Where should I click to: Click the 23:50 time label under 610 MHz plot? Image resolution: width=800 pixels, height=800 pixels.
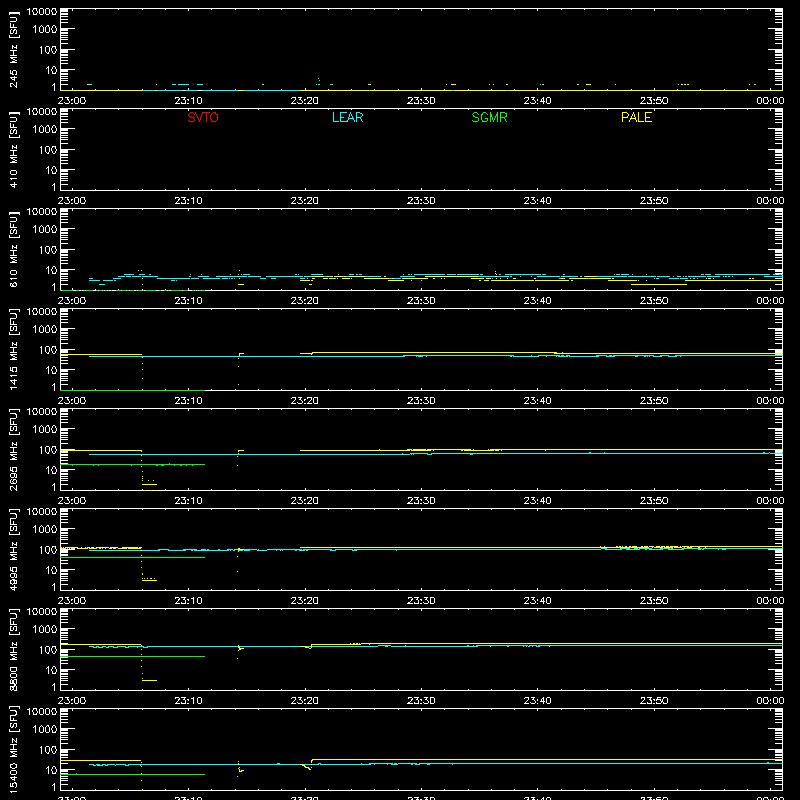pyautogui.click(x=654, y=301)
